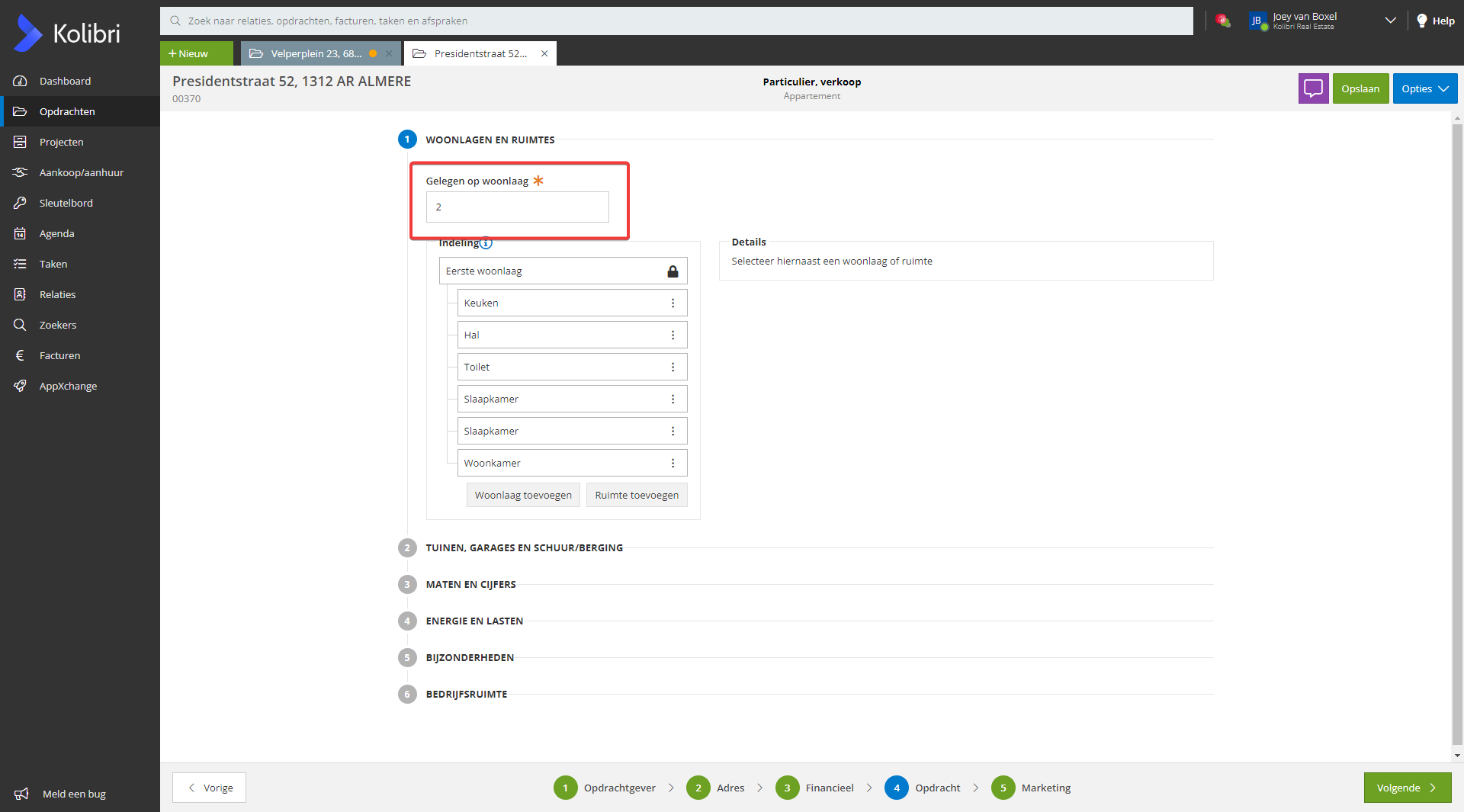Click the global search field
The image size is (1464, 812).
click(676, 21)
